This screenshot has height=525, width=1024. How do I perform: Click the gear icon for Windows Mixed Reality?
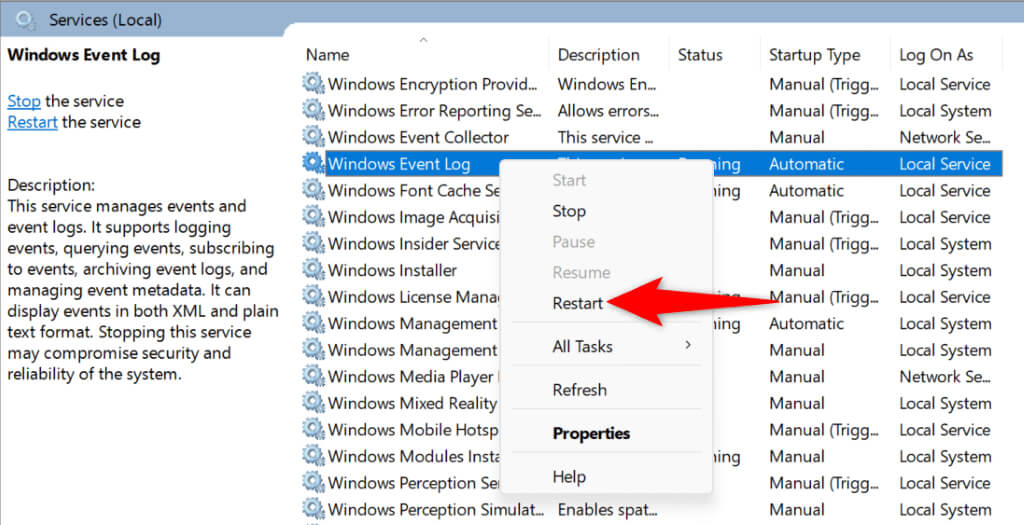313,403
